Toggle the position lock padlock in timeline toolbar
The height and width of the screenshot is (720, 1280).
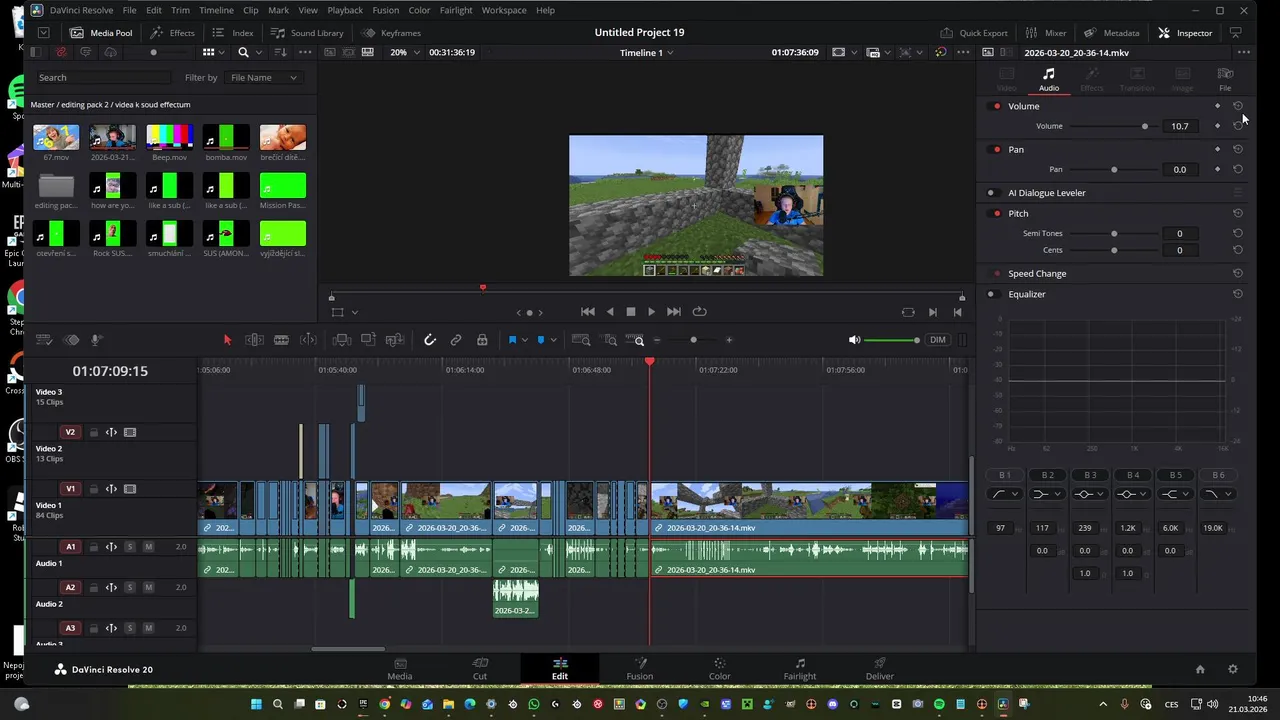[482, 340]
